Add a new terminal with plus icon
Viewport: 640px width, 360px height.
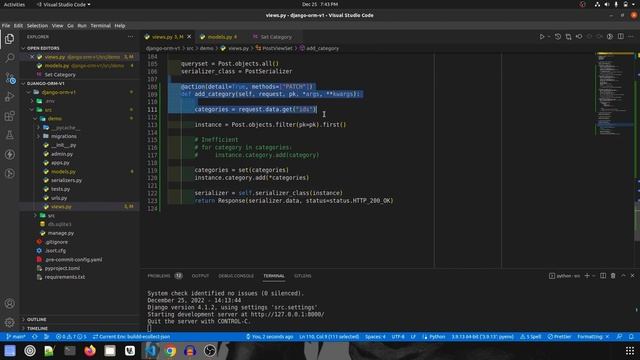pyautogui.click(x=587, y=276)
